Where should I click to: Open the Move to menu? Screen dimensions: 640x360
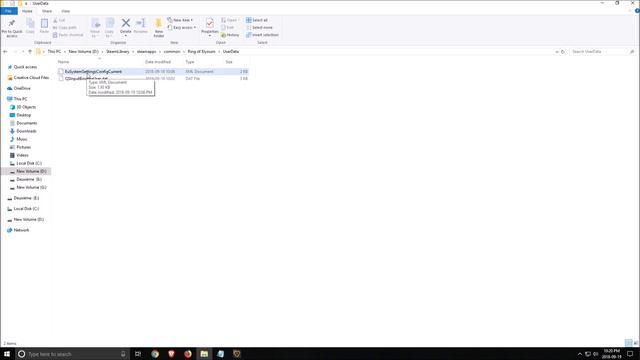[x=95, y=28]
